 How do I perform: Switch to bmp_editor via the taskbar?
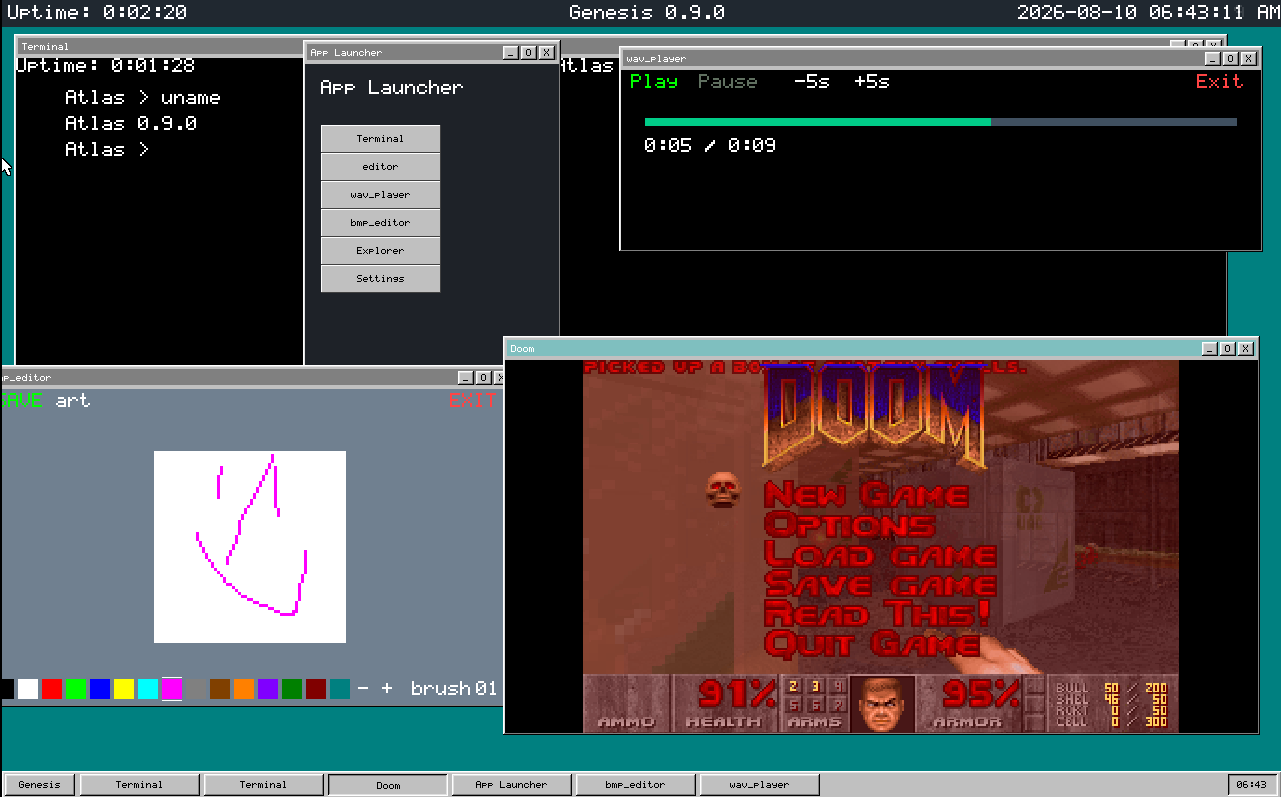pos(636,785)
